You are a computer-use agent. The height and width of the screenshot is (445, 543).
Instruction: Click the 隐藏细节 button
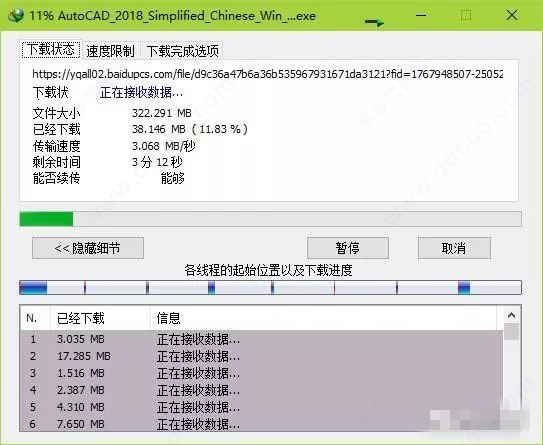[88, 248]
